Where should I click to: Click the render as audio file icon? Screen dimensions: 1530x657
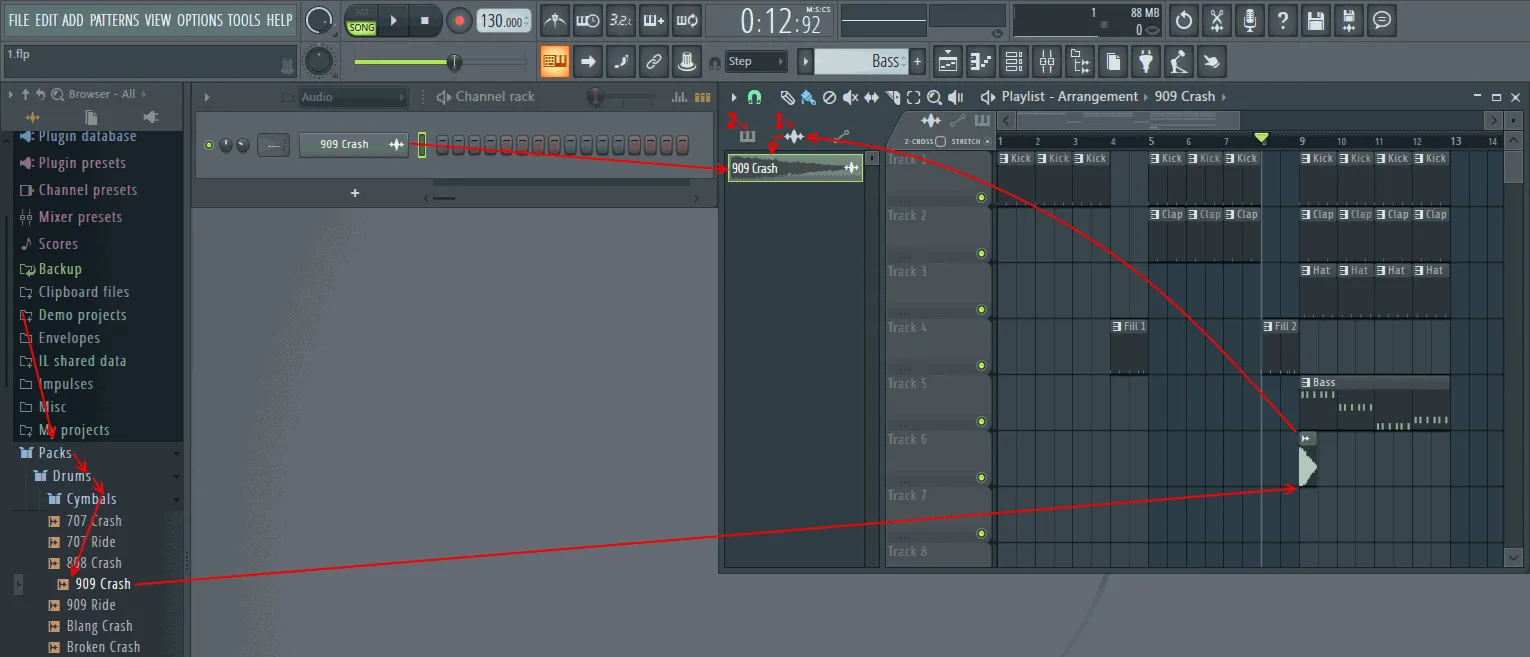[1349, 20]
